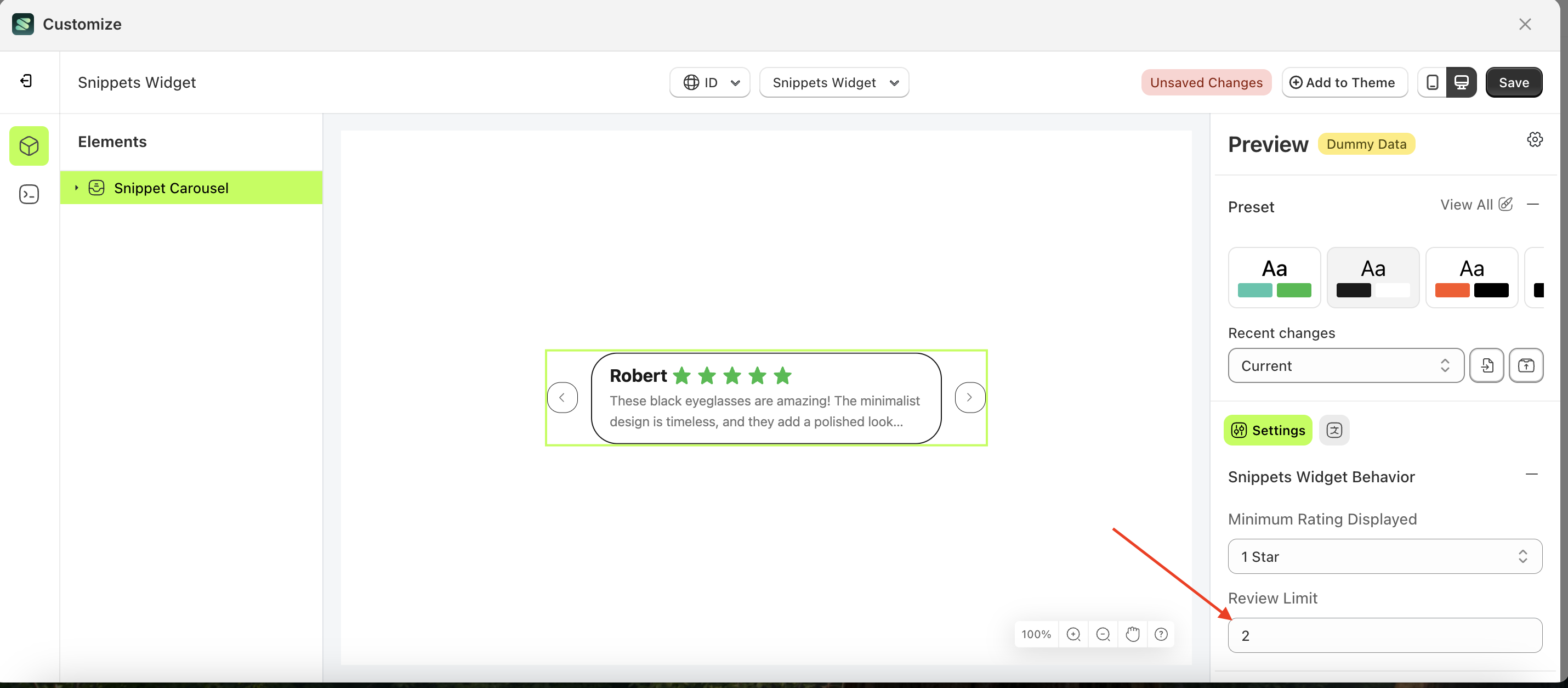Switch preview to mobile view
The image size is (1568, 688).
[x=1432, y=82]
